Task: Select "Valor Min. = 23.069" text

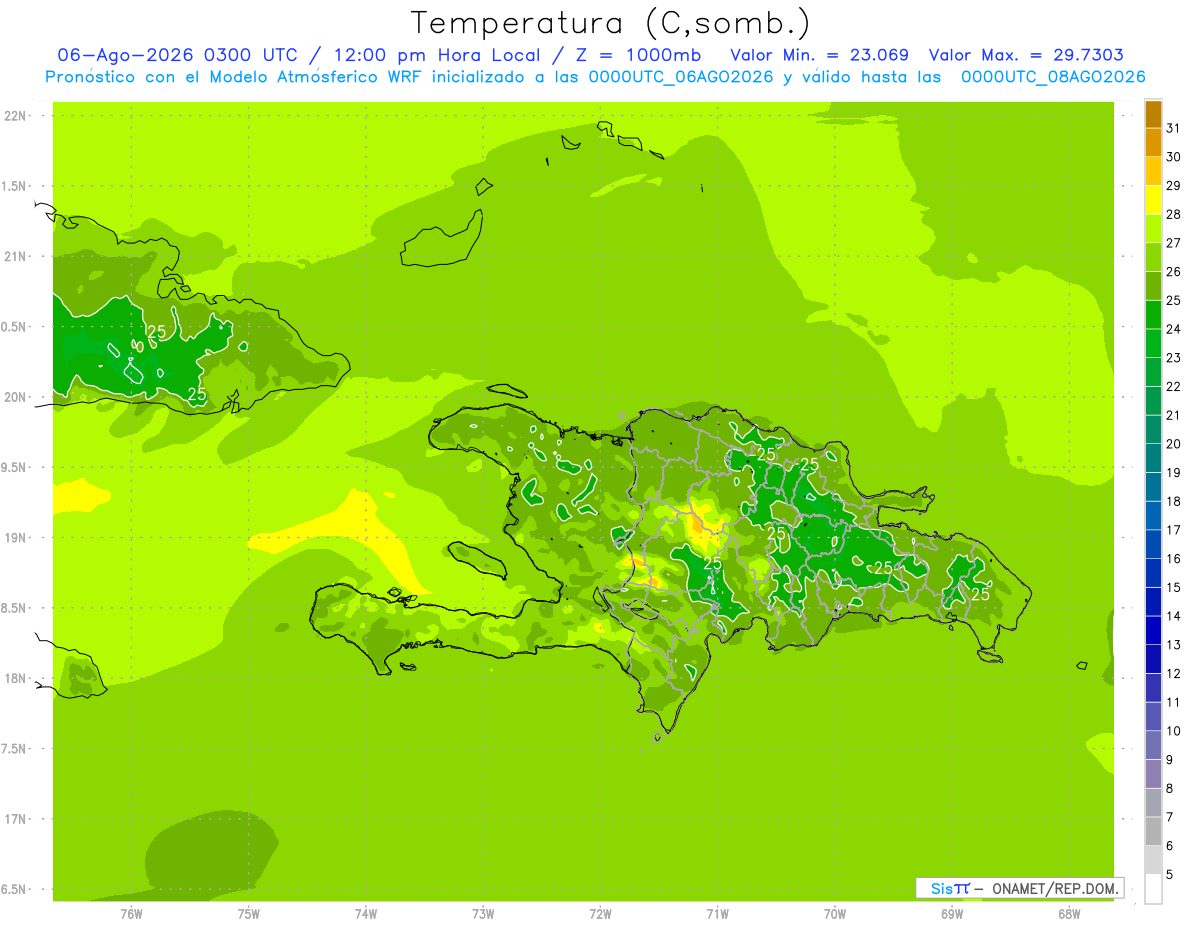Action: click(x=819, y=55)
